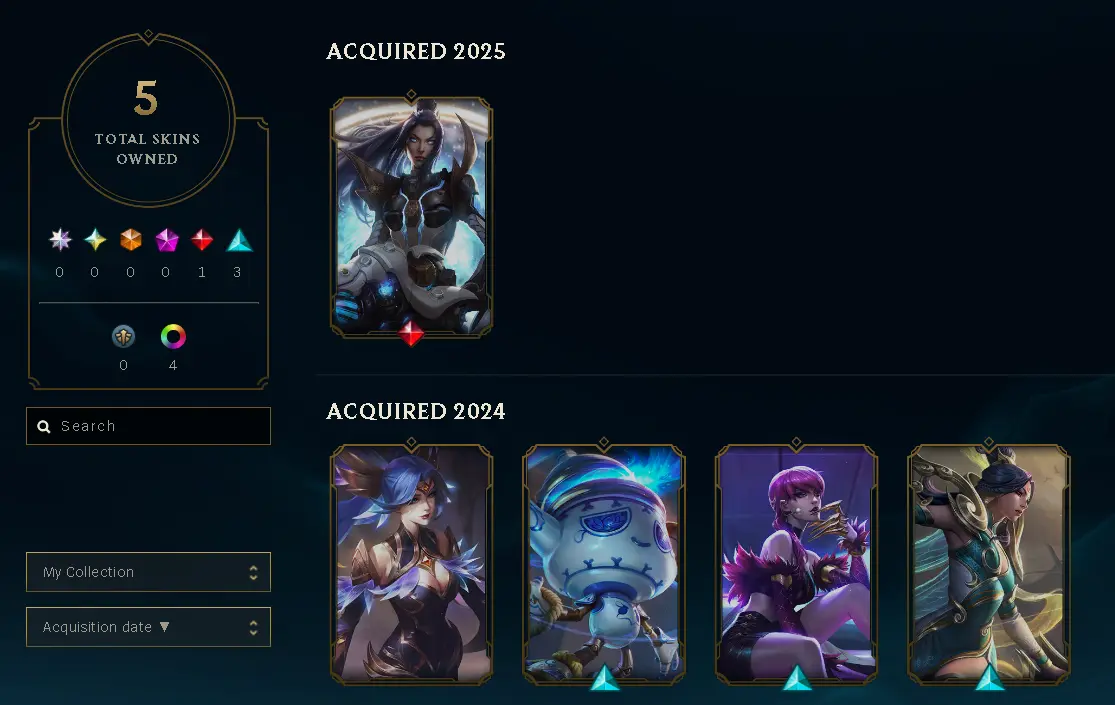Click the orange hexagon rarity gem icon
The width and height of the screenshot is (1115, 705).
click(x=131, y=240)
